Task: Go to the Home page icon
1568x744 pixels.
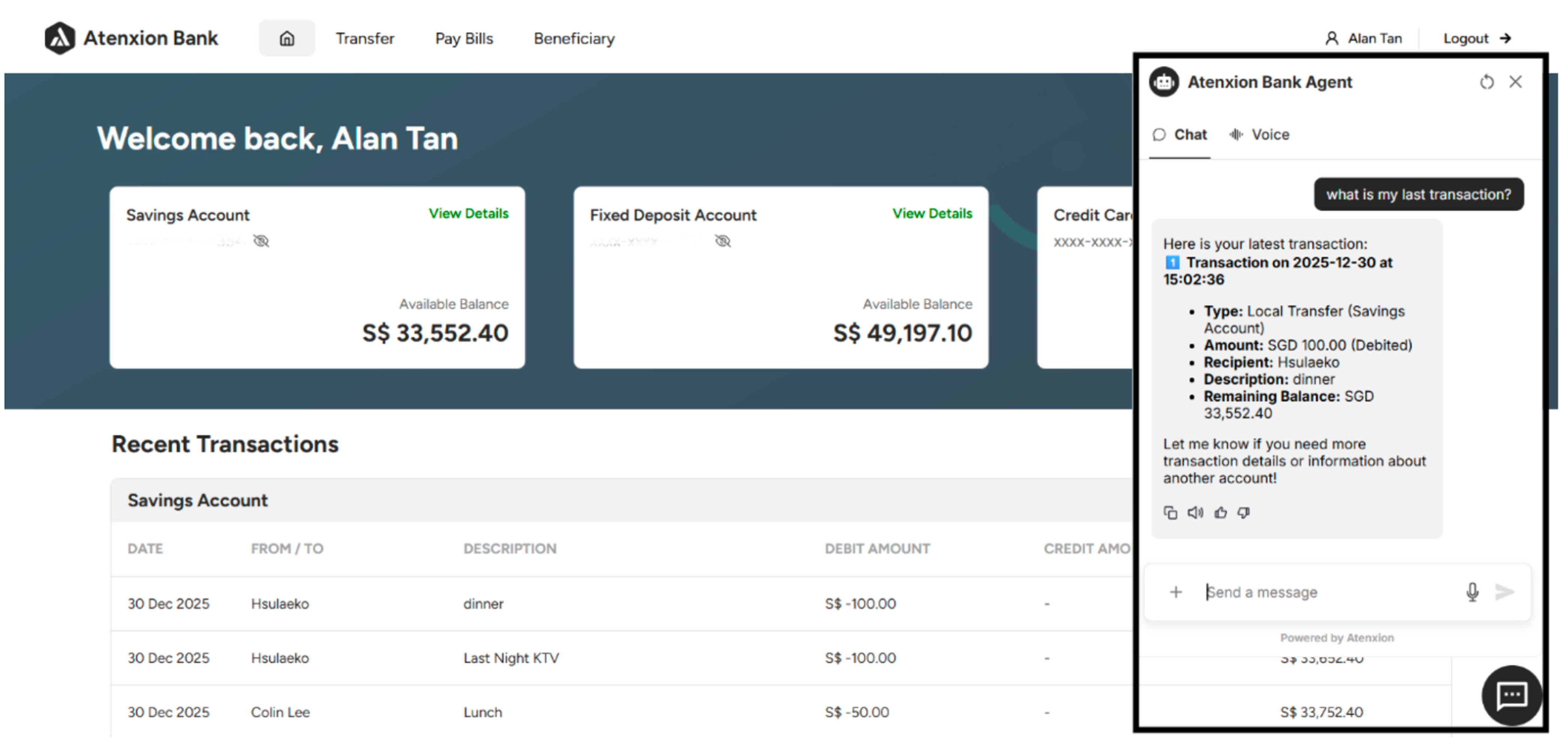Action: (287, 38)
